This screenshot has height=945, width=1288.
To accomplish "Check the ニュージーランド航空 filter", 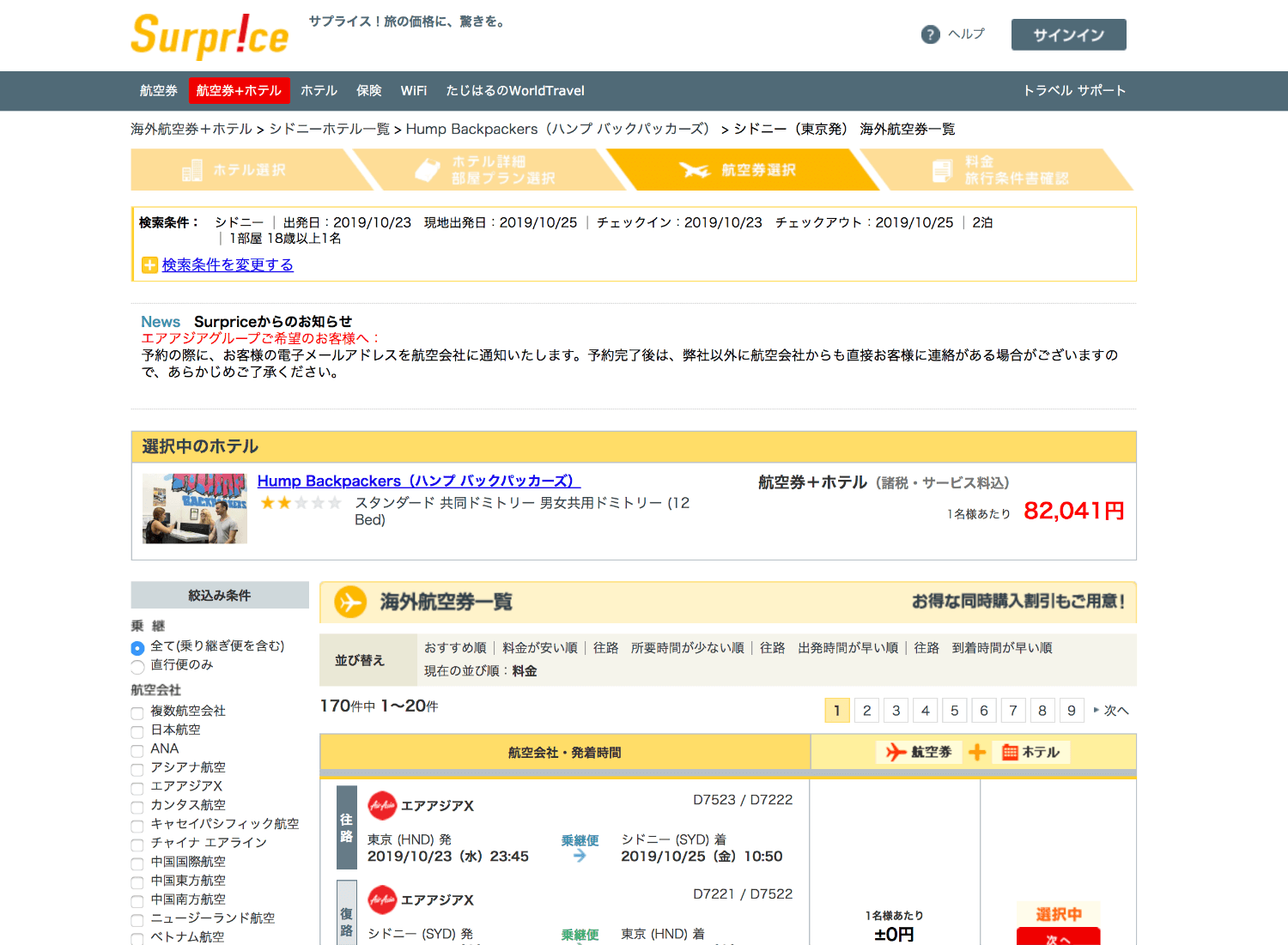I will 137,921.
